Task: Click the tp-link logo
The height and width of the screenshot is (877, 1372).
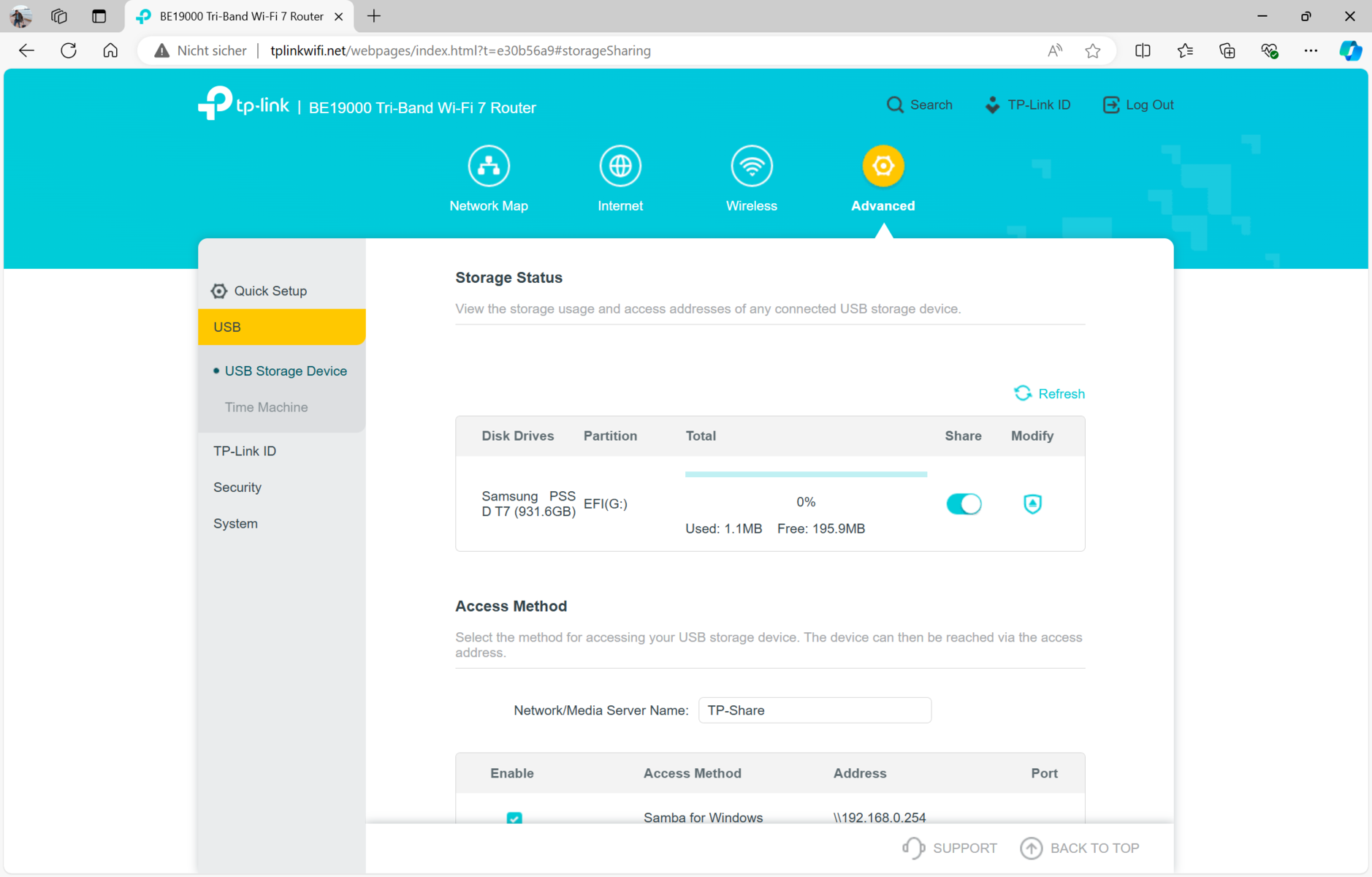Action: click(243, 104)
